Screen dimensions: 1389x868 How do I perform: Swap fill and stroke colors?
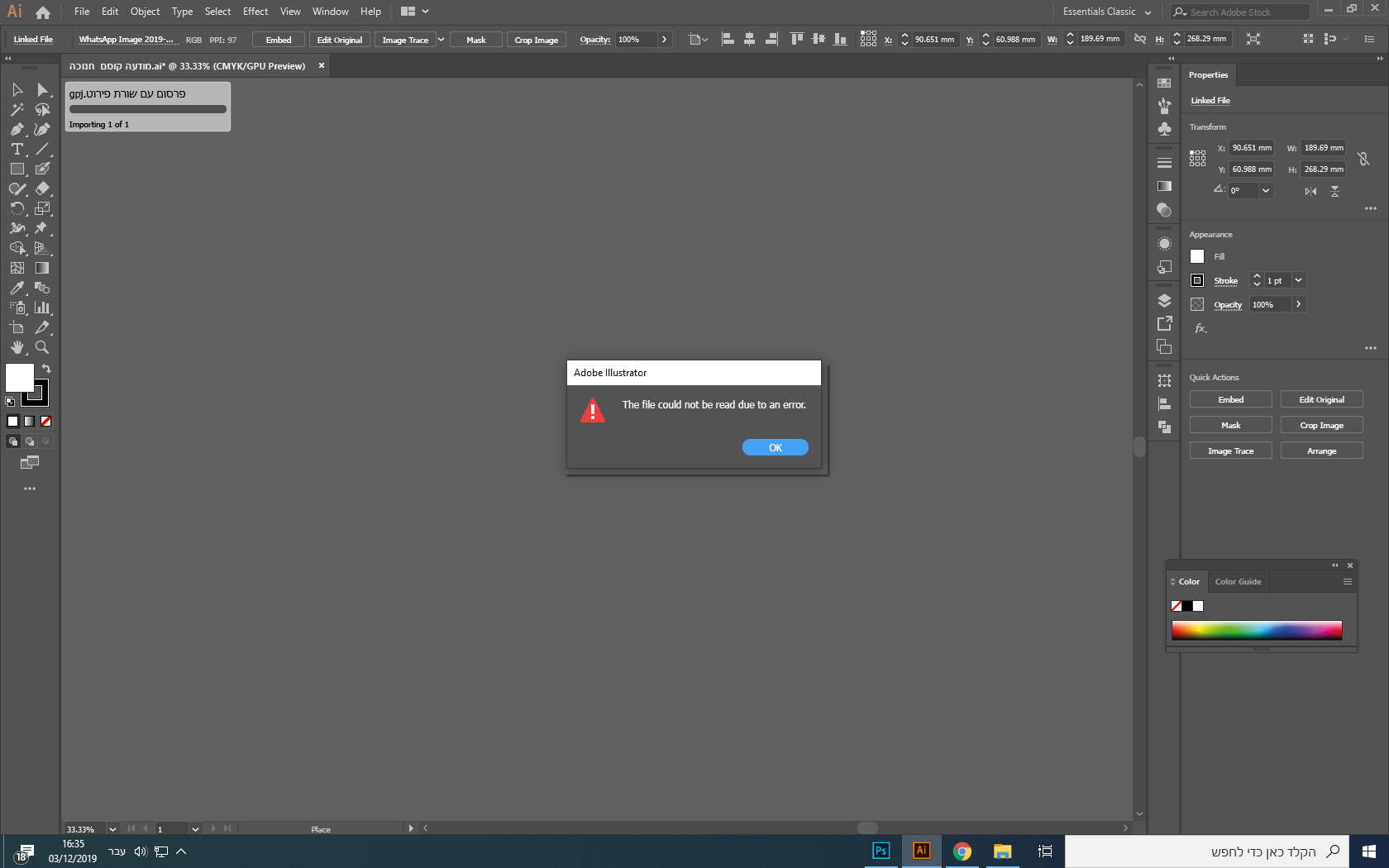[x=46, y=369]
